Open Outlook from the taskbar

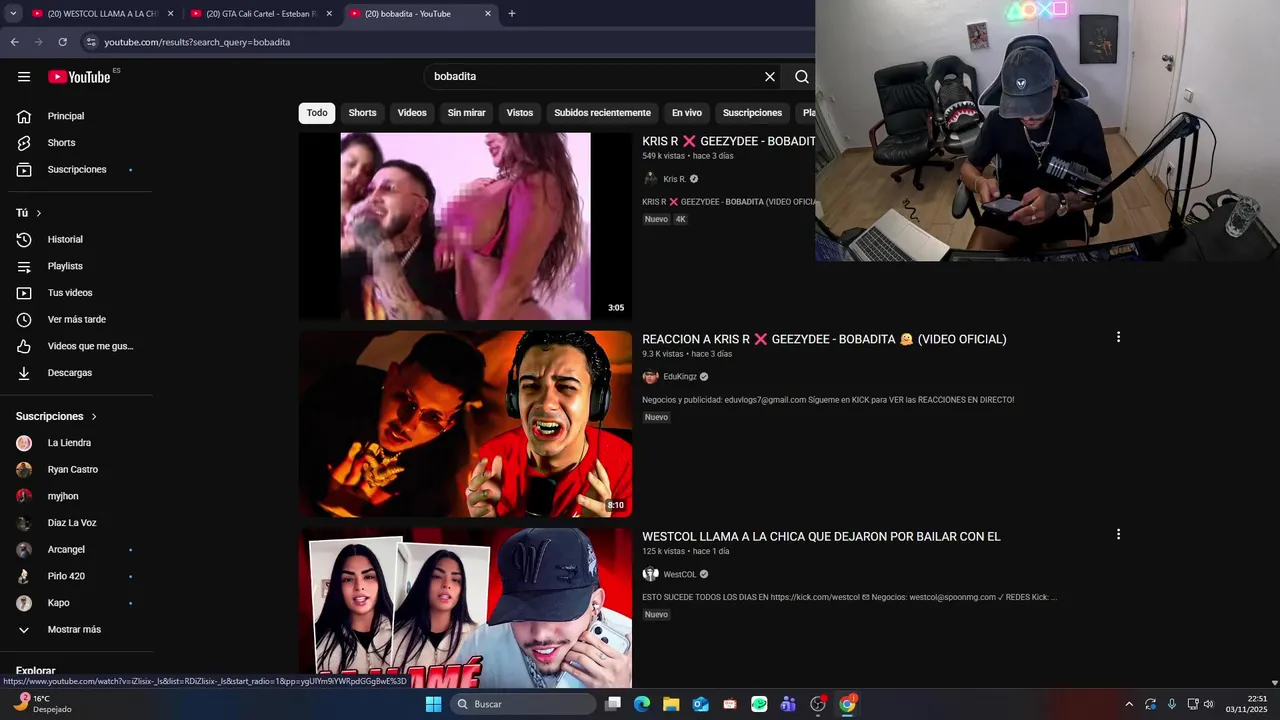(x=701, y=704)
